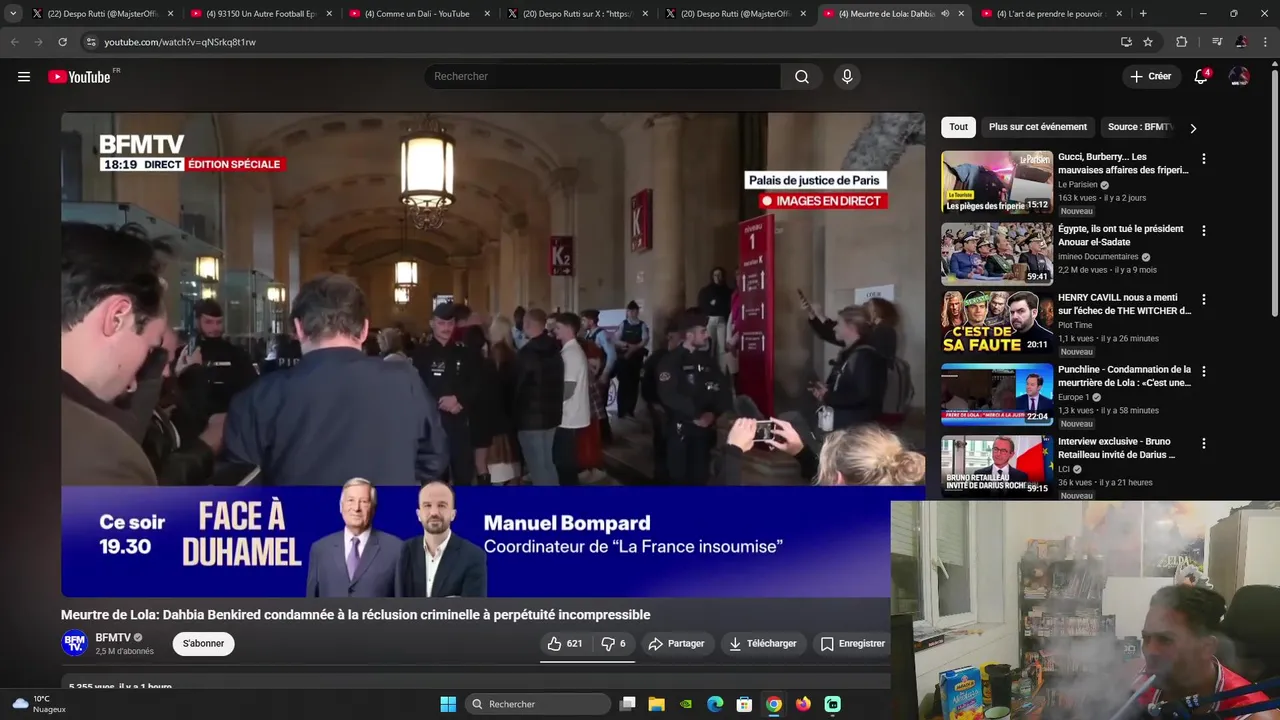Viewport: 1280px width, 720px height.
Task: Open File Explorer from the taskbar
Action: point(656,704)
